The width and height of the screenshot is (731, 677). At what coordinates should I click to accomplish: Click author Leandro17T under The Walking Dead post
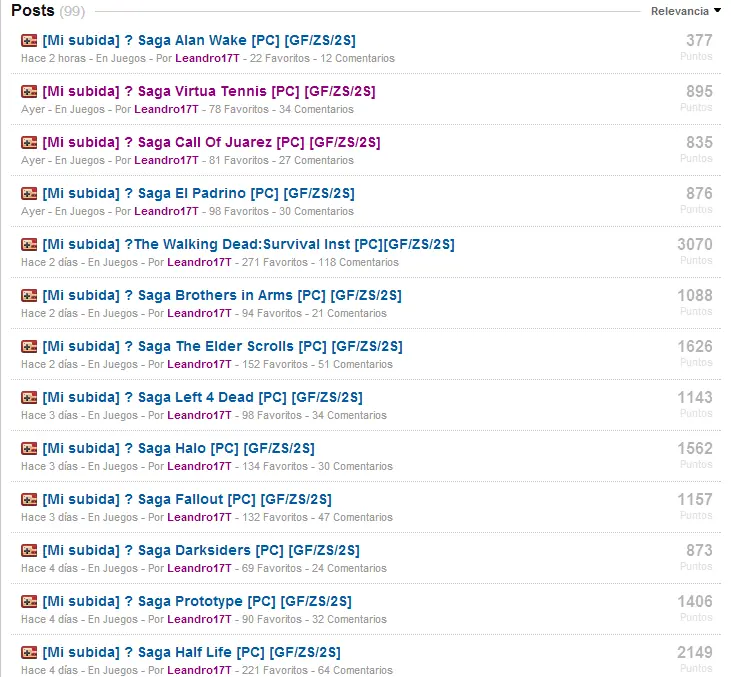[x=200, y=262]
